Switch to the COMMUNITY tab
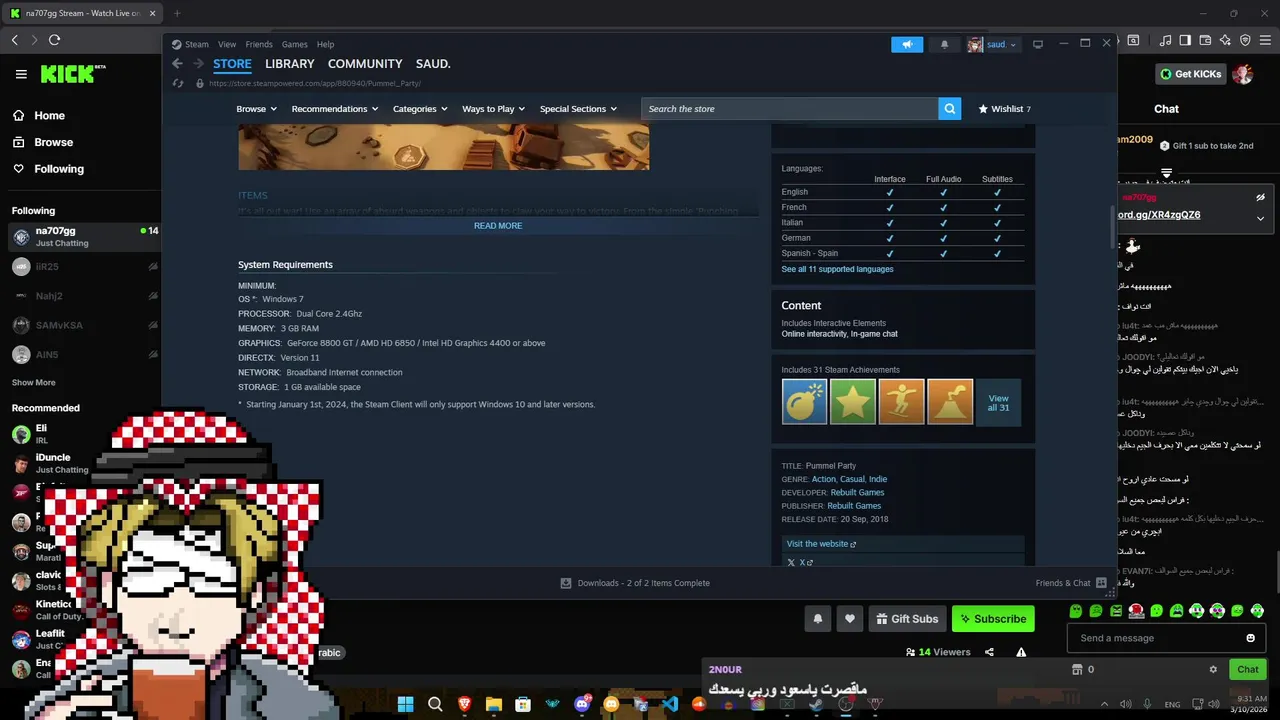1280x720 pixels. [x=365, y=63]
